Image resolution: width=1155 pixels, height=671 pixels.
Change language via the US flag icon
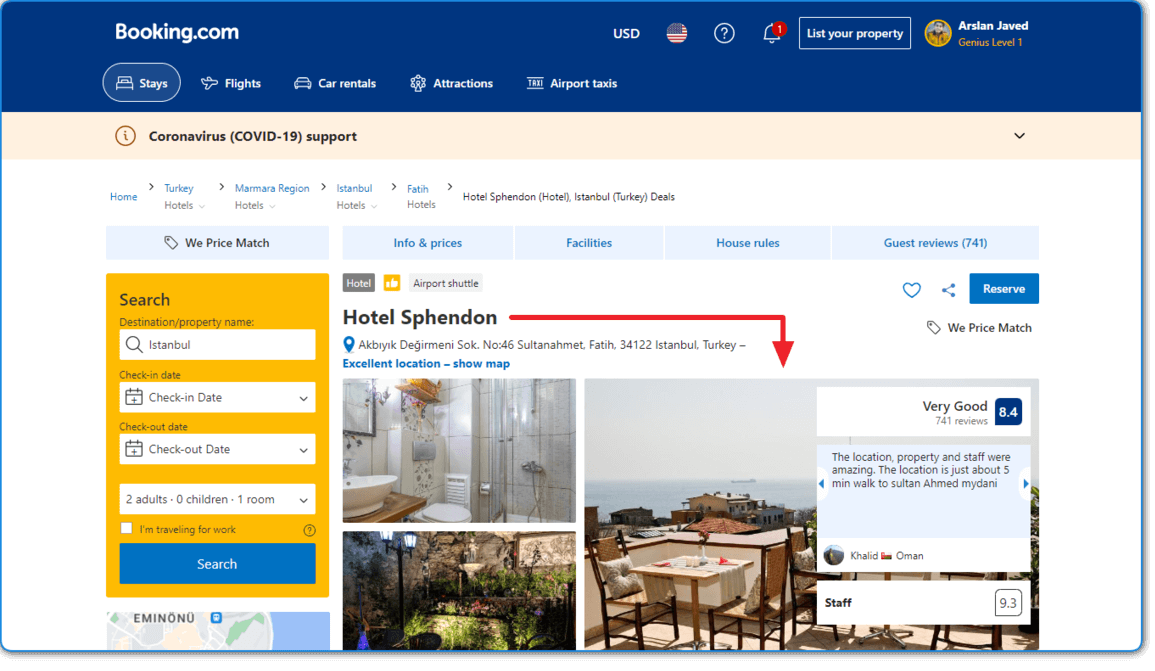pos(676,33)
